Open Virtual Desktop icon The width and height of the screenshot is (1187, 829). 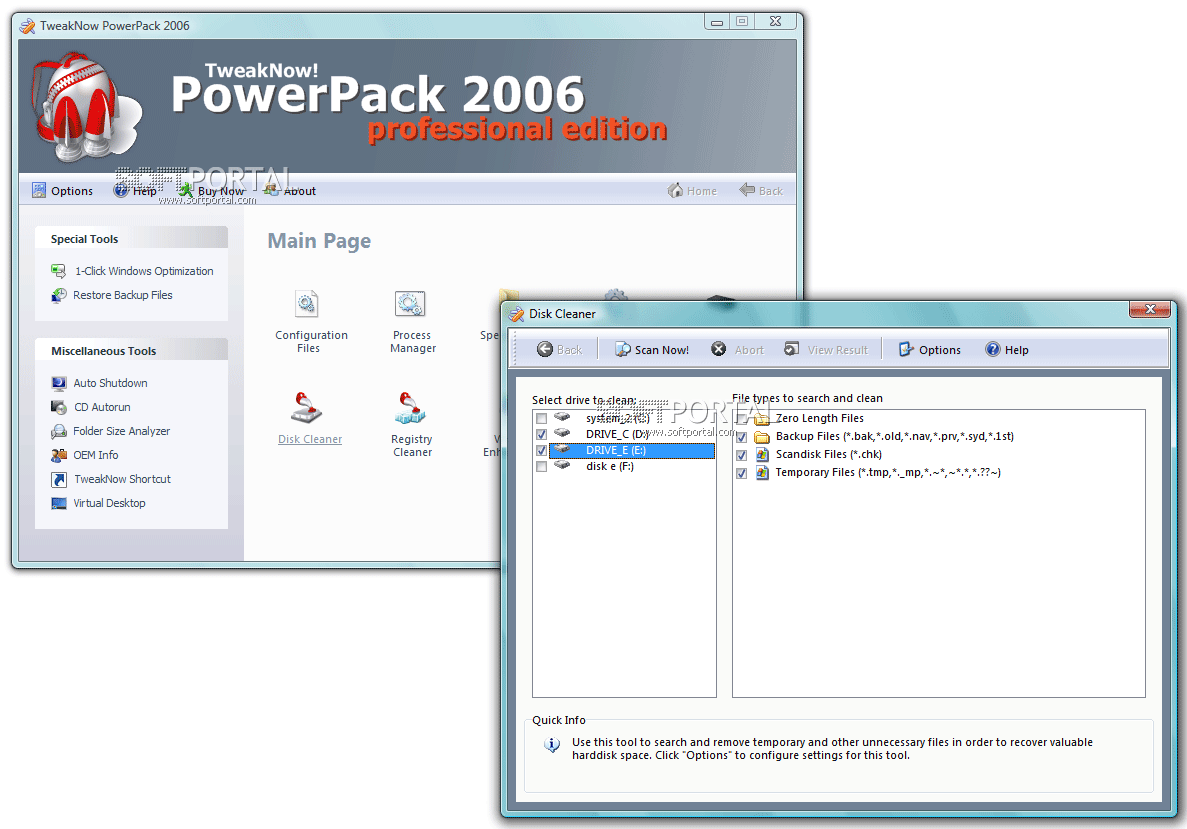[x=58, y=503]
